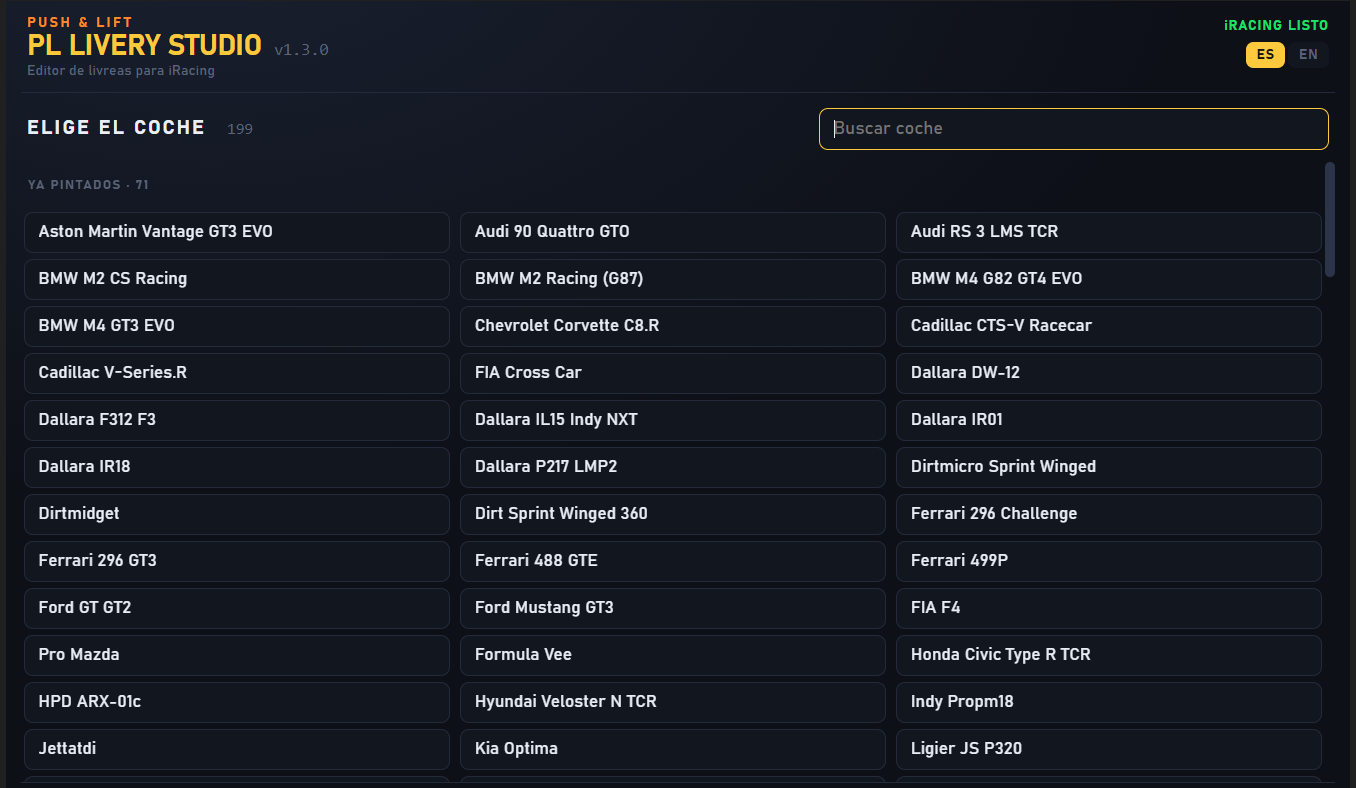The height and width of the screenshot is (788, 1356).
Task: Choose HPD ARX-01c
Action: point(237,702)
